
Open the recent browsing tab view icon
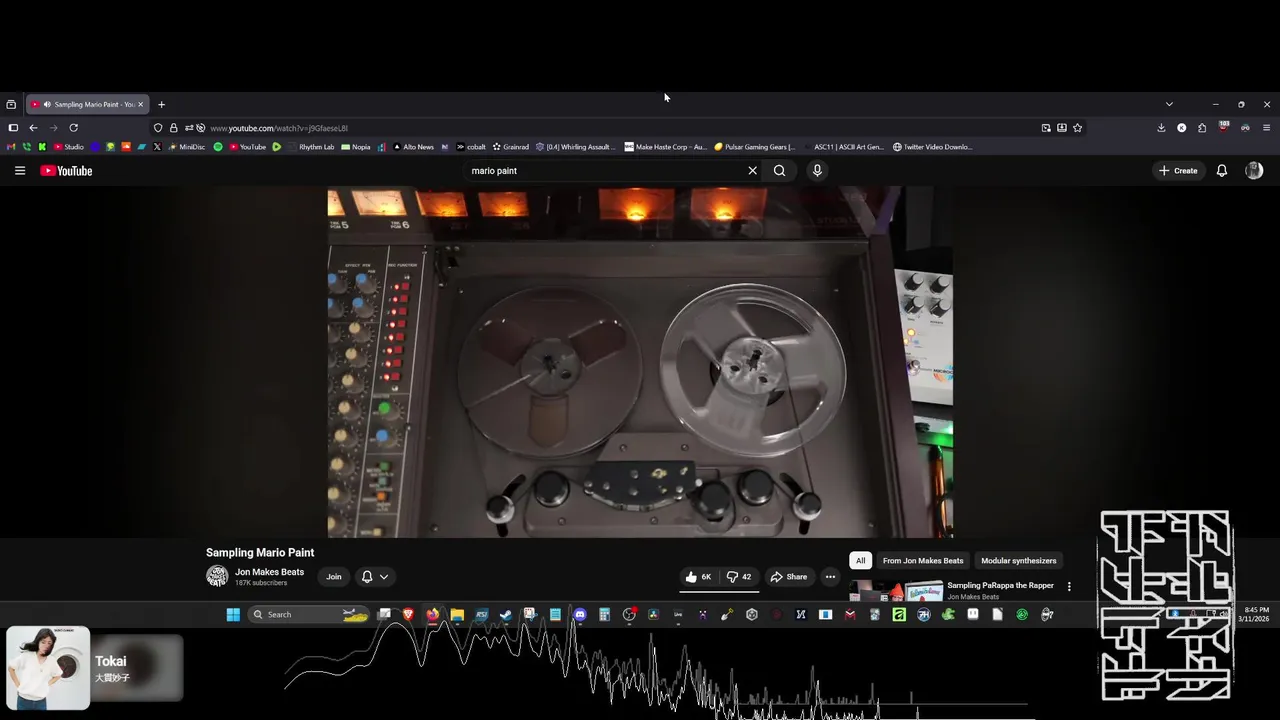pyautogui.click(x=11, y=104)
